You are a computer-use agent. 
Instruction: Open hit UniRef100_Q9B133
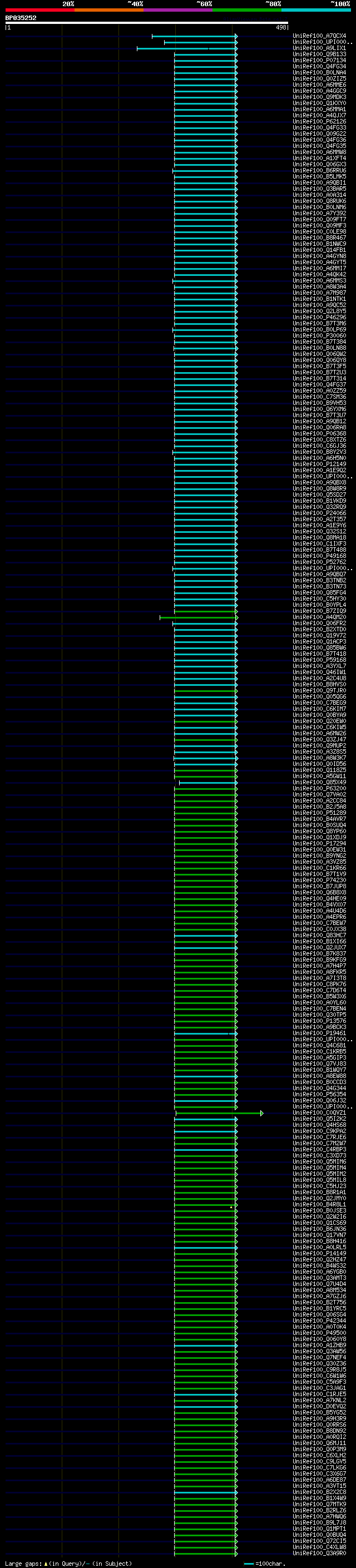coord(319,54)
